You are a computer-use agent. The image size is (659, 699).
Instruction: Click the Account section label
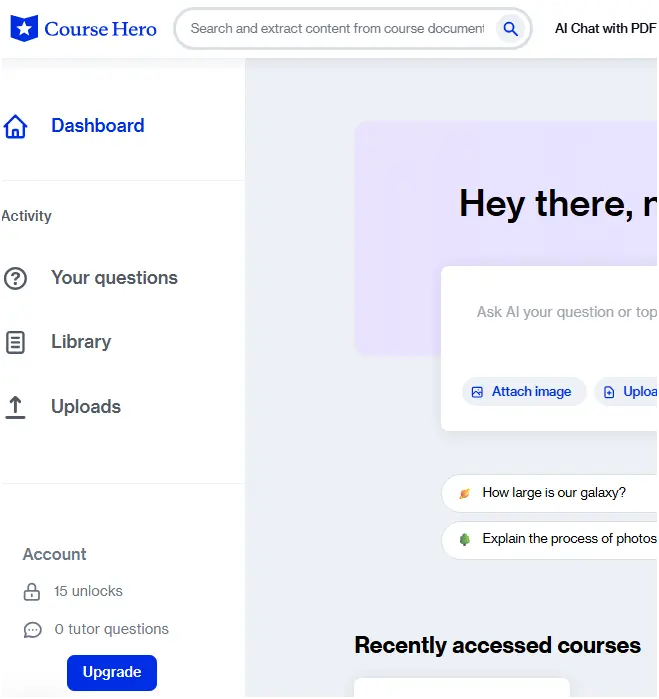coord(55,555)
